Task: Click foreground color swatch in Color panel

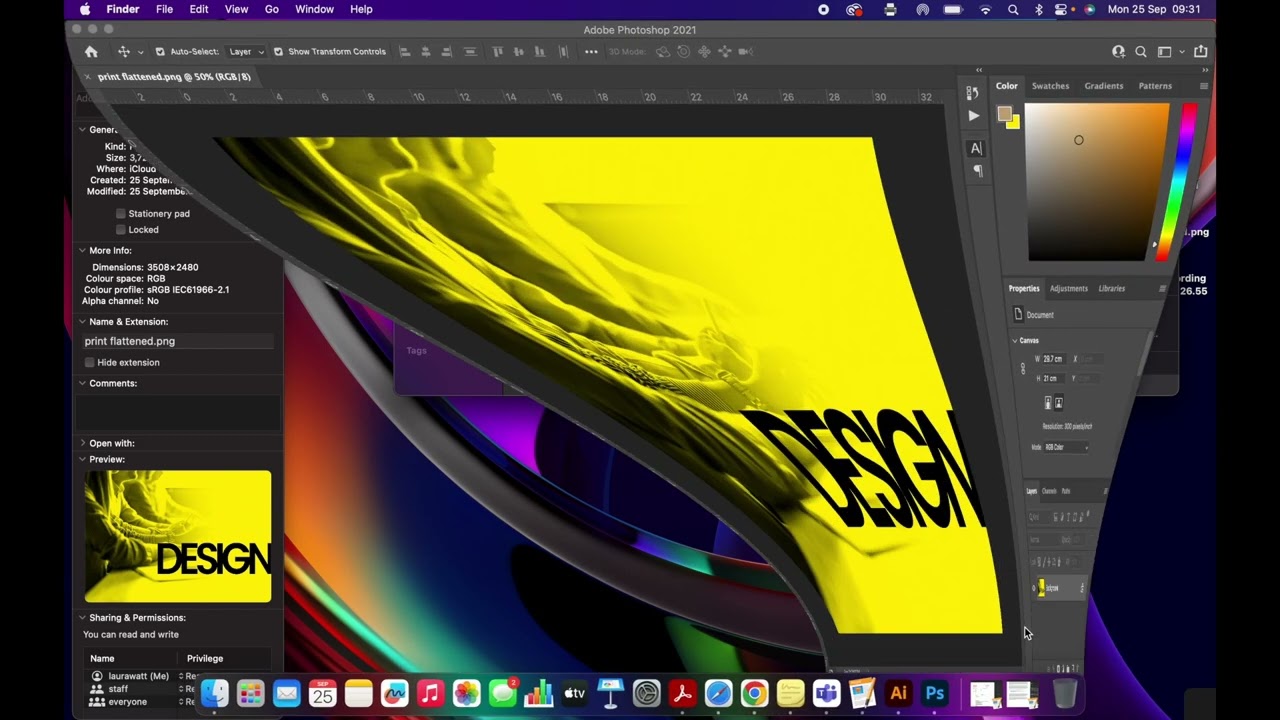Action: [x=1005, y=114]
